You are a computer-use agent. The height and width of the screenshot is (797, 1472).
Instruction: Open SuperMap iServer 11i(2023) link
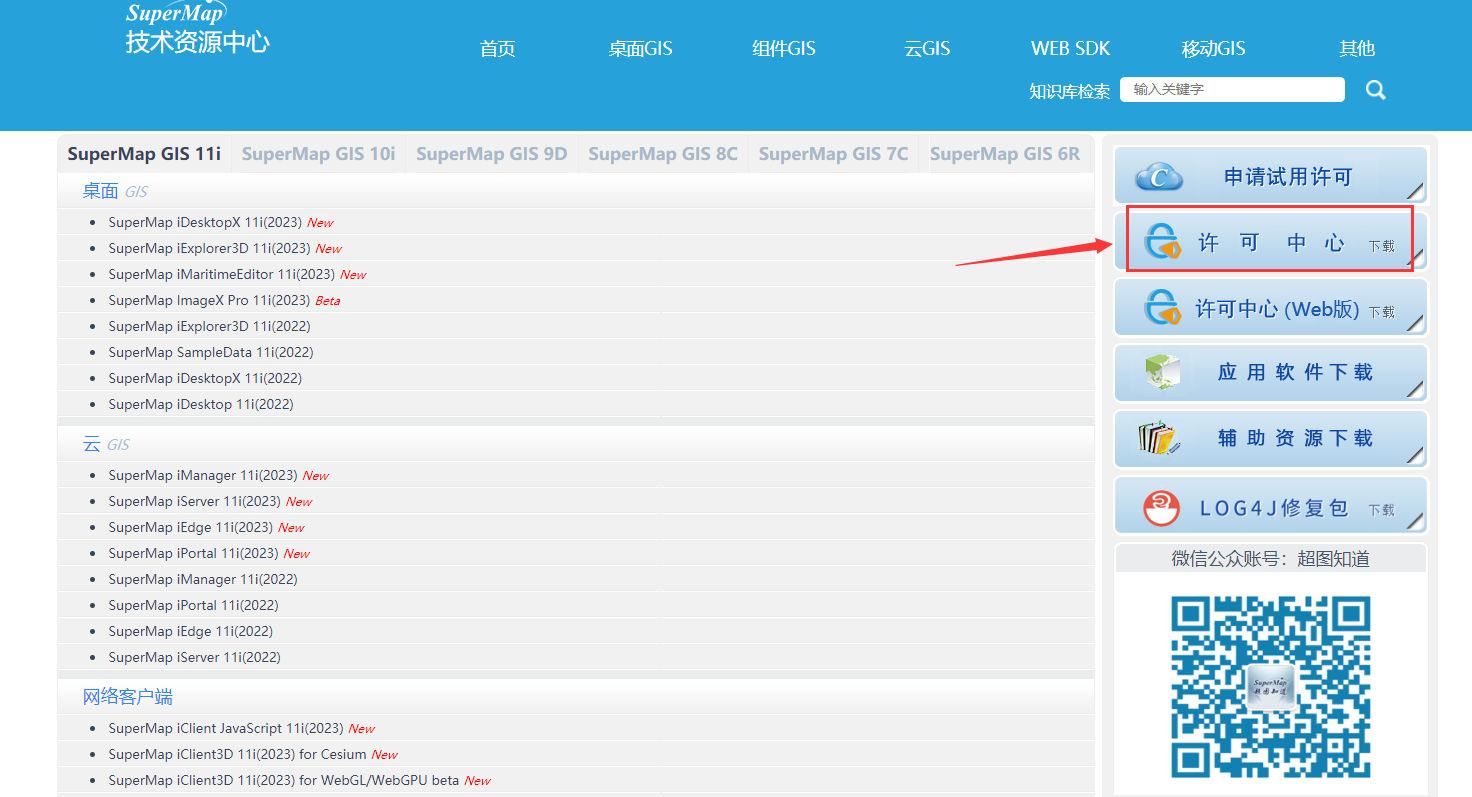(x=195, y=501)
